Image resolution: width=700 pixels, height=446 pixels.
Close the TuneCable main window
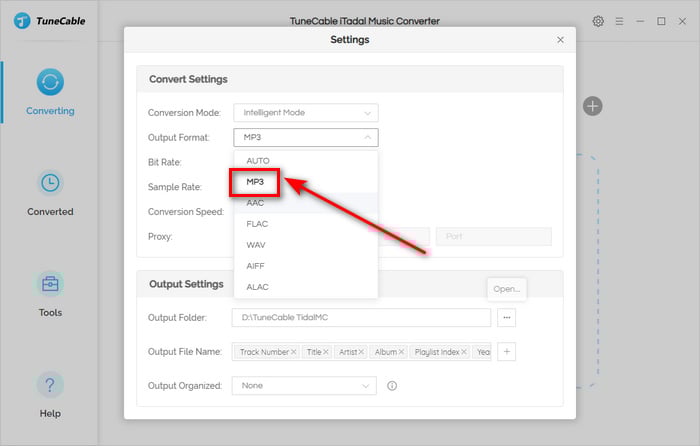point(682,21)
